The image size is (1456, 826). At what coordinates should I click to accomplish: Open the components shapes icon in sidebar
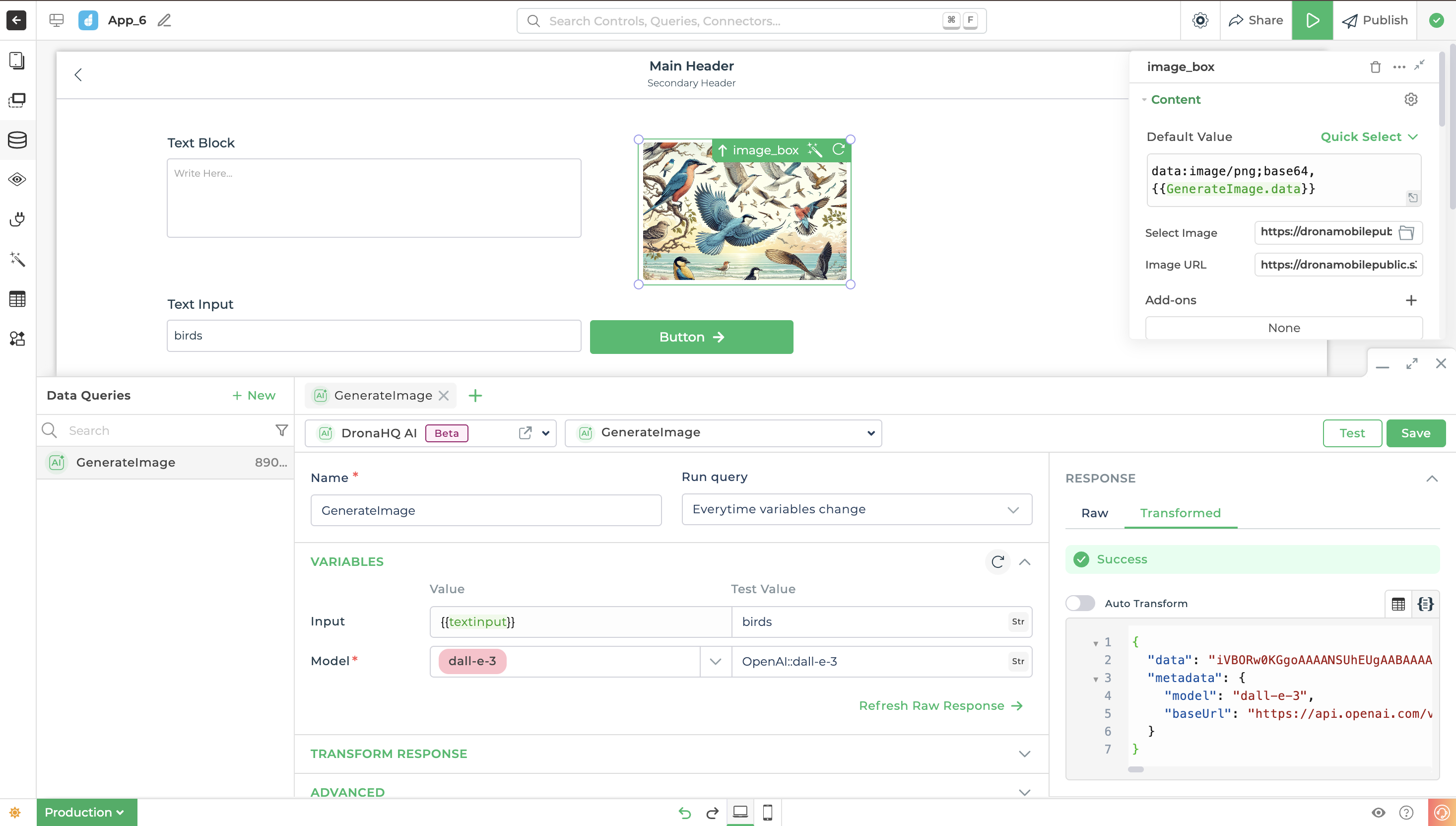coord(17,339)
